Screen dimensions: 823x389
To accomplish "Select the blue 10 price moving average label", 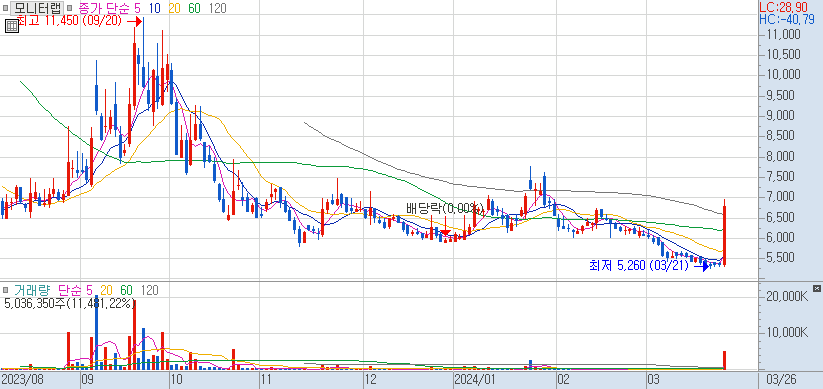I will [154, 8].
